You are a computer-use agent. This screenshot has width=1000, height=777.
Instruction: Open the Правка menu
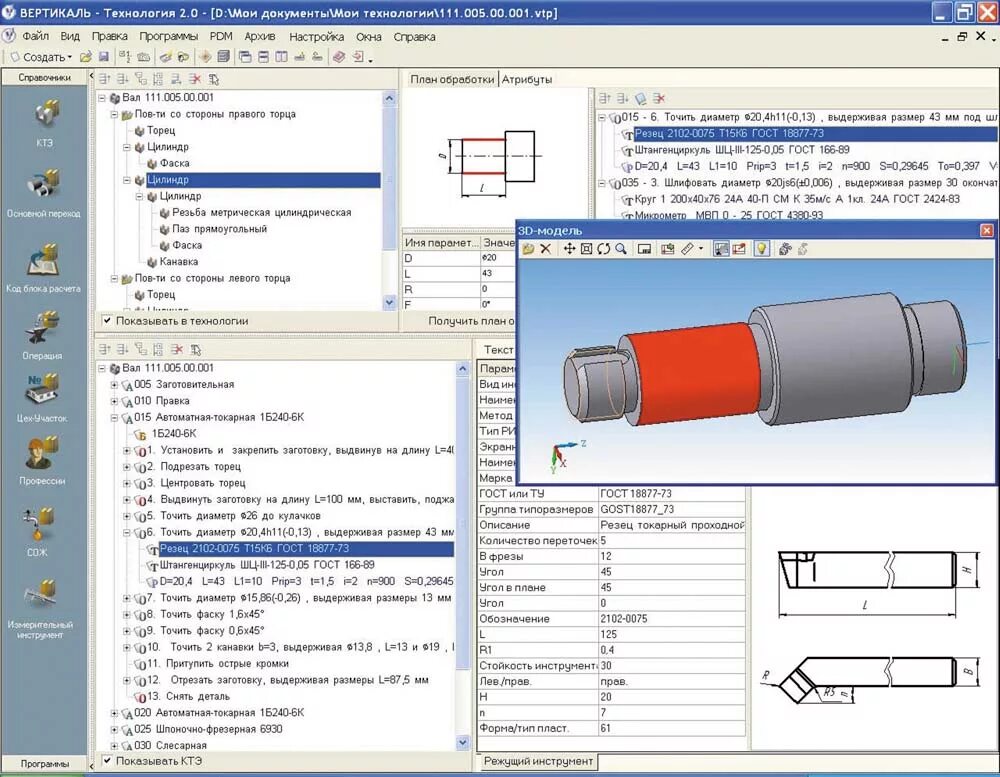[x=109, y=36]
